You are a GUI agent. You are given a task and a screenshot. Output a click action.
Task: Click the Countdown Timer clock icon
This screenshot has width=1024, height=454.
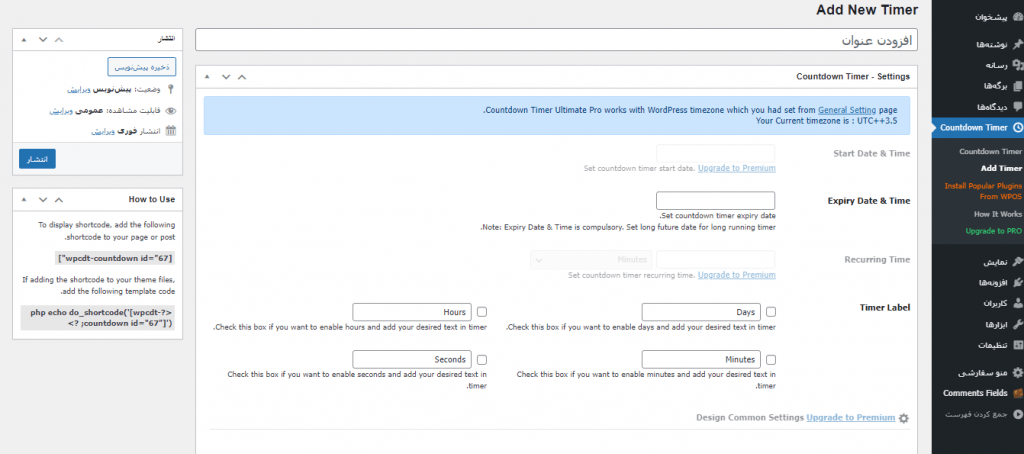pyautogui.click(x=1017, y=127)
